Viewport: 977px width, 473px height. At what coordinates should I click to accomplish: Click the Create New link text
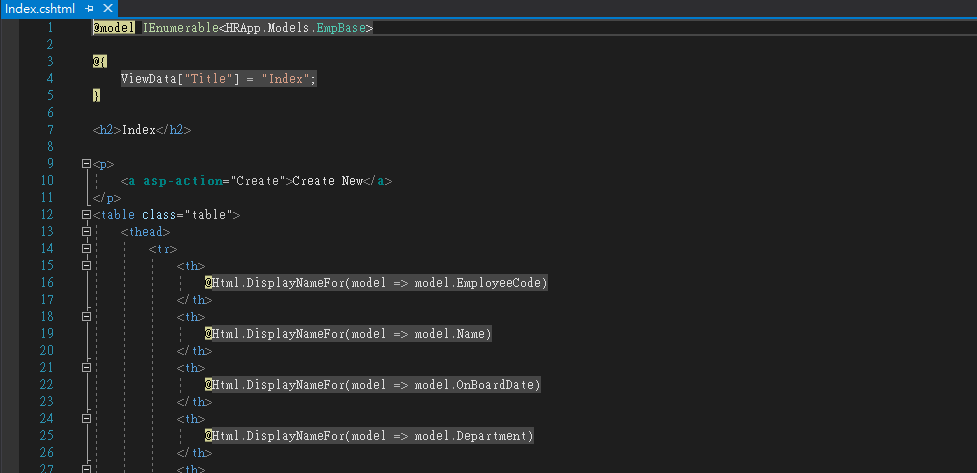(328, 181)
